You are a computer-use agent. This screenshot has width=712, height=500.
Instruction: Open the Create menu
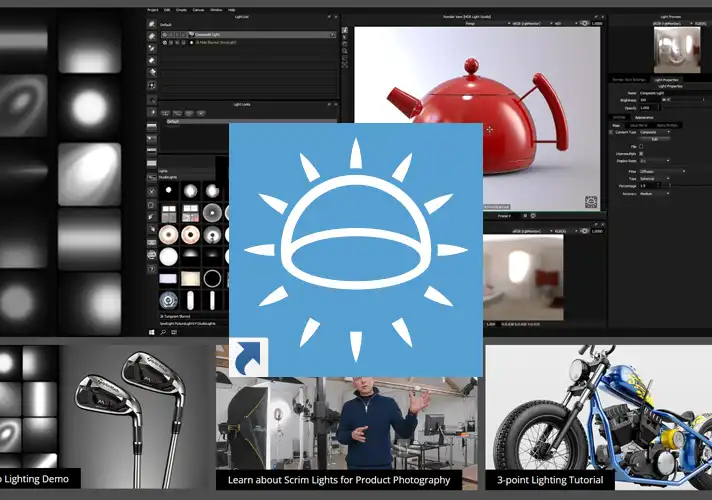(x=181, y=10)
